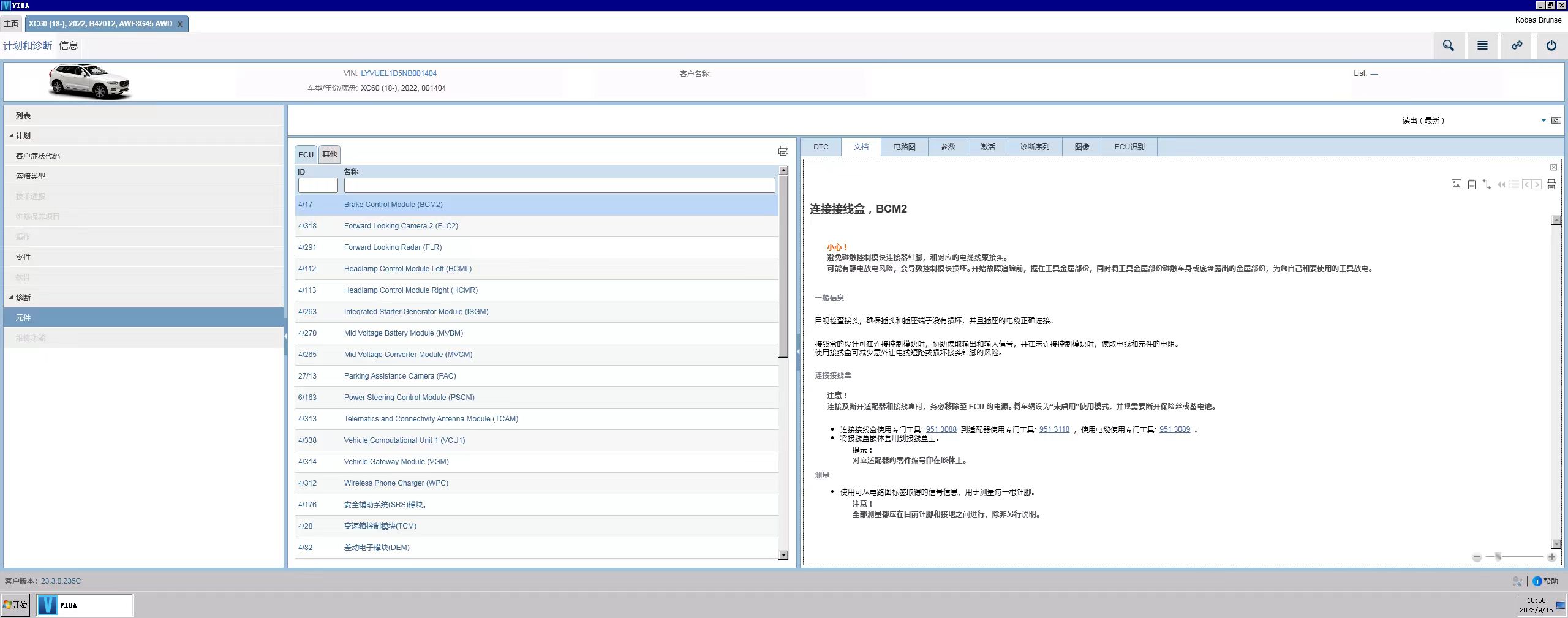1568x618 pixels.
Task: Click the image view icon in document toolbar
Action: 1456,184
